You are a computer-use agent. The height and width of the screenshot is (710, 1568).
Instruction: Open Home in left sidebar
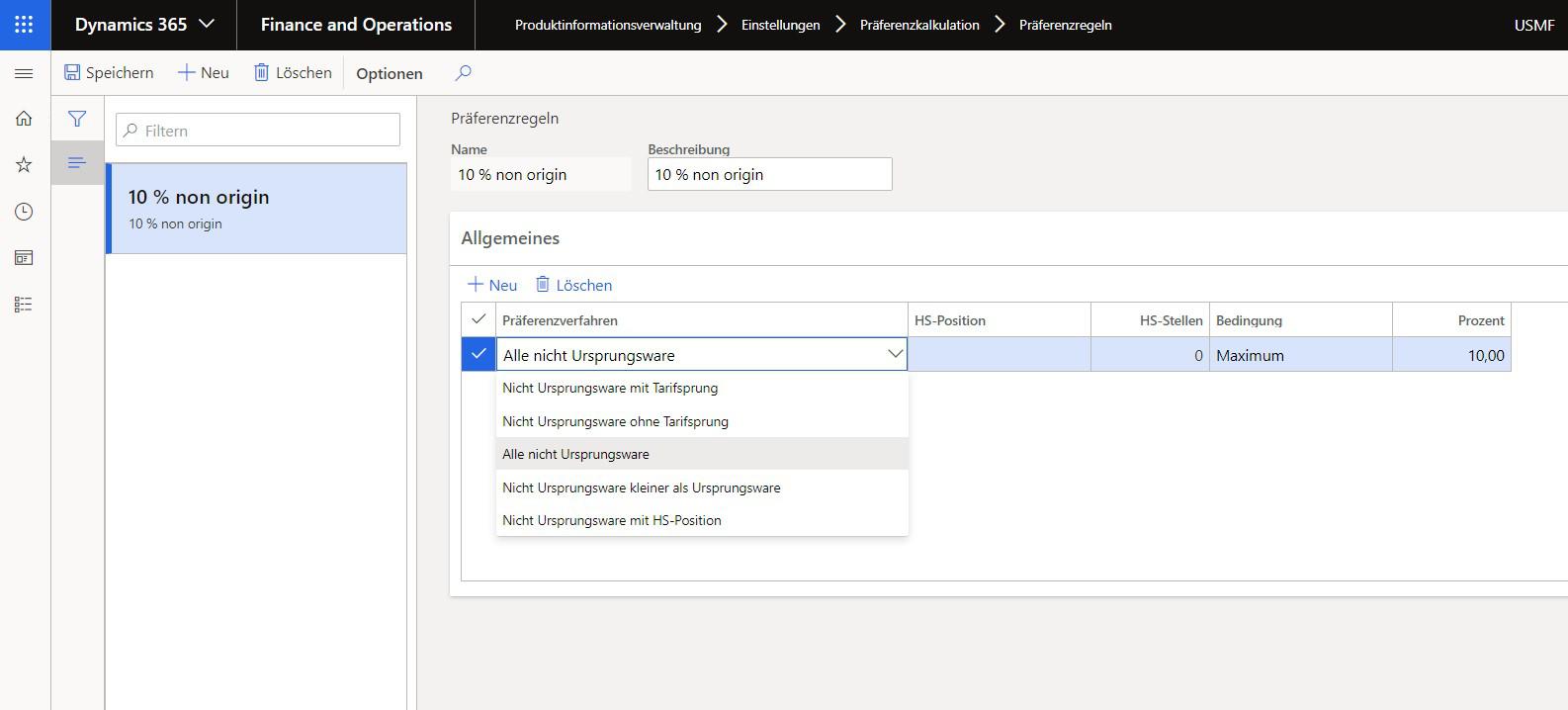coord(25,119)
